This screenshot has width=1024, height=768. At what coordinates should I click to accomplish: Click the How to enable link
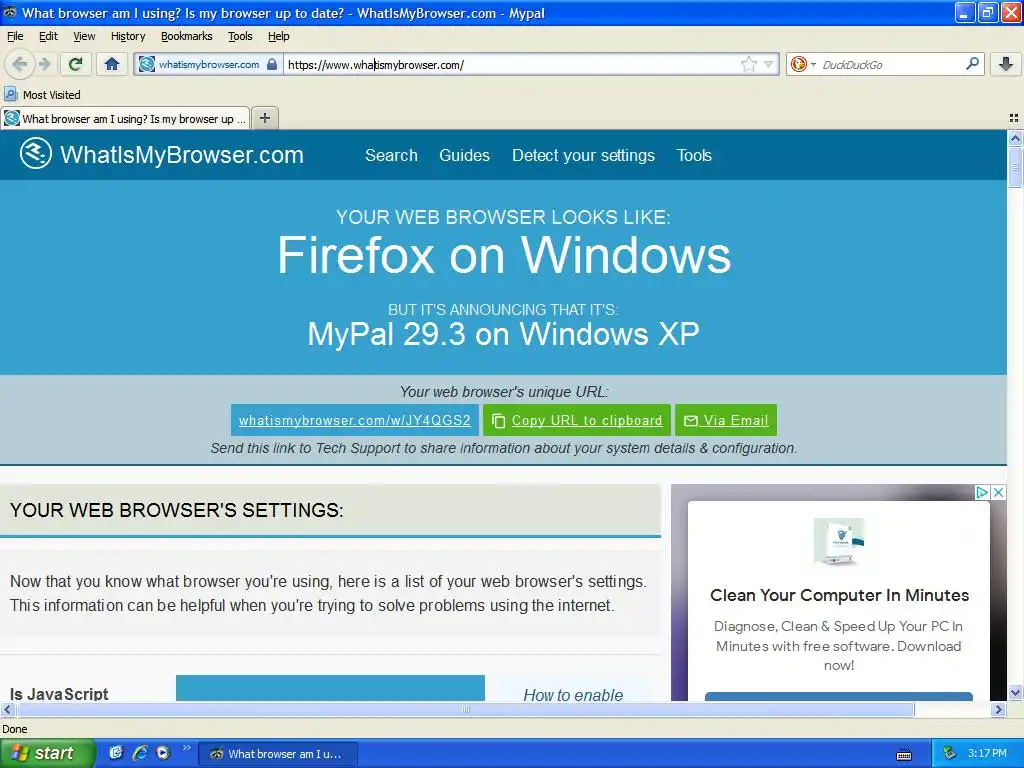(573, 694)
